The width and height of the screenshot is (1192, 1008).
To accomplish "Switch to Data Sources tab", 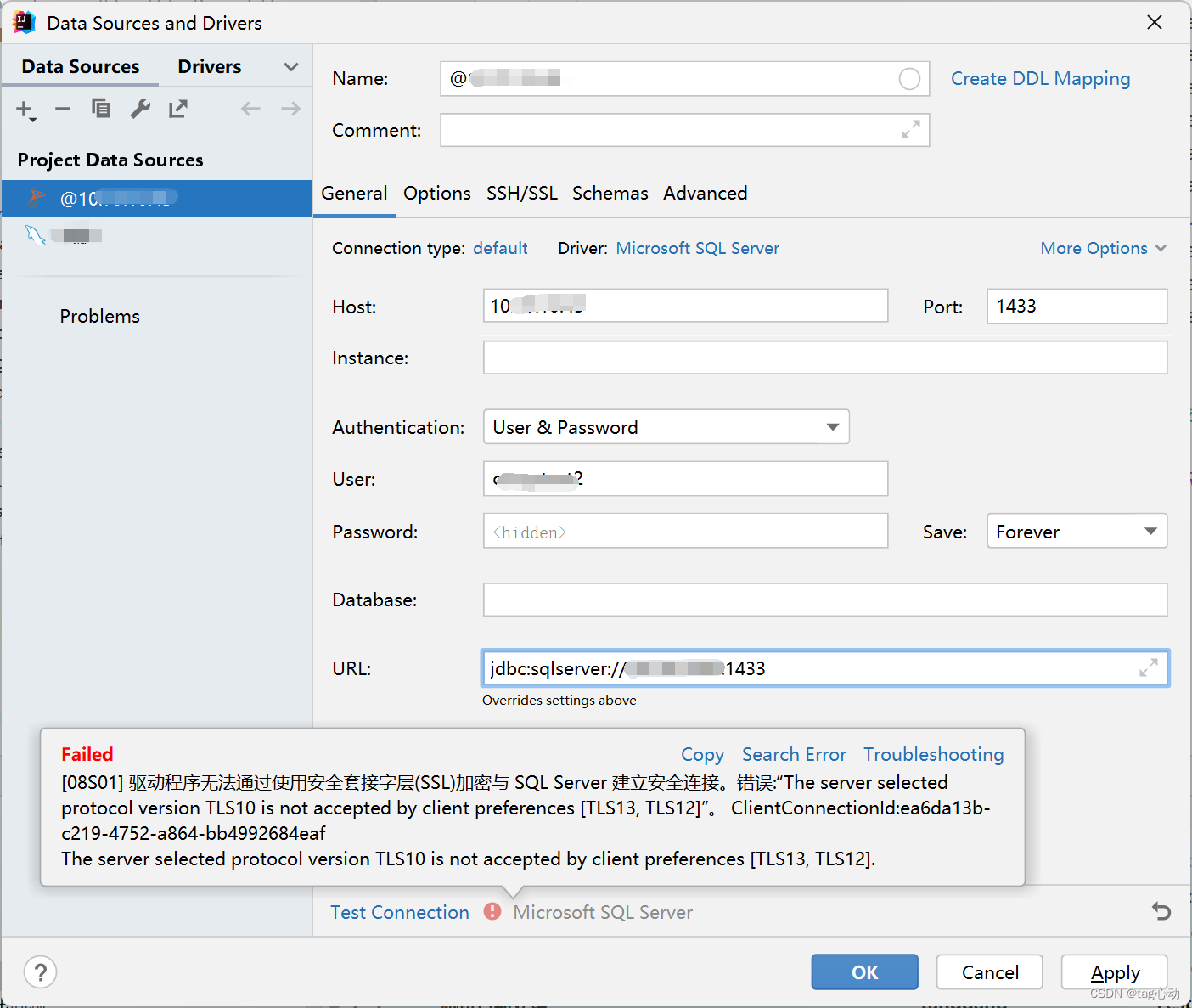I will pos(81,67).
